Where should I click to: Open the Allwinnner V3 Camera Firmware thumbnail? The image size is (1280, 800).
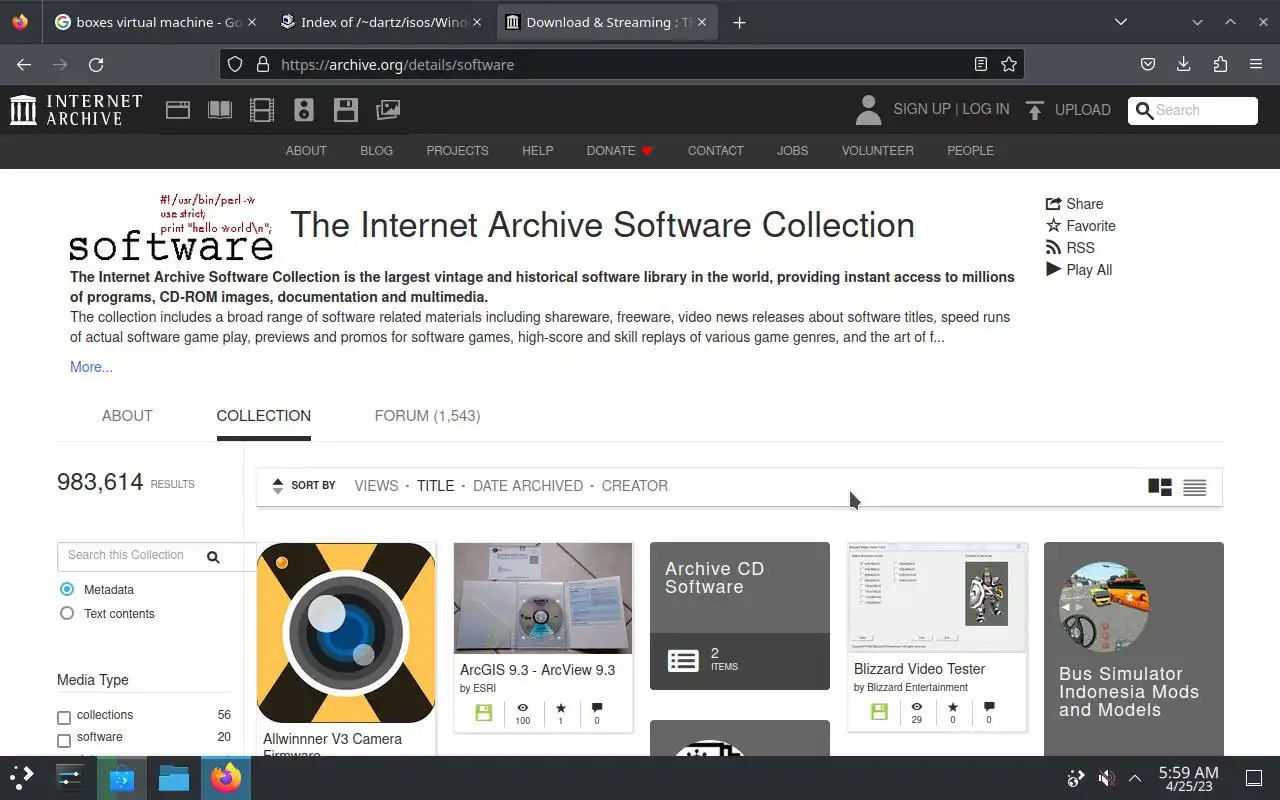pyautogui.click(x=346, y=633)
